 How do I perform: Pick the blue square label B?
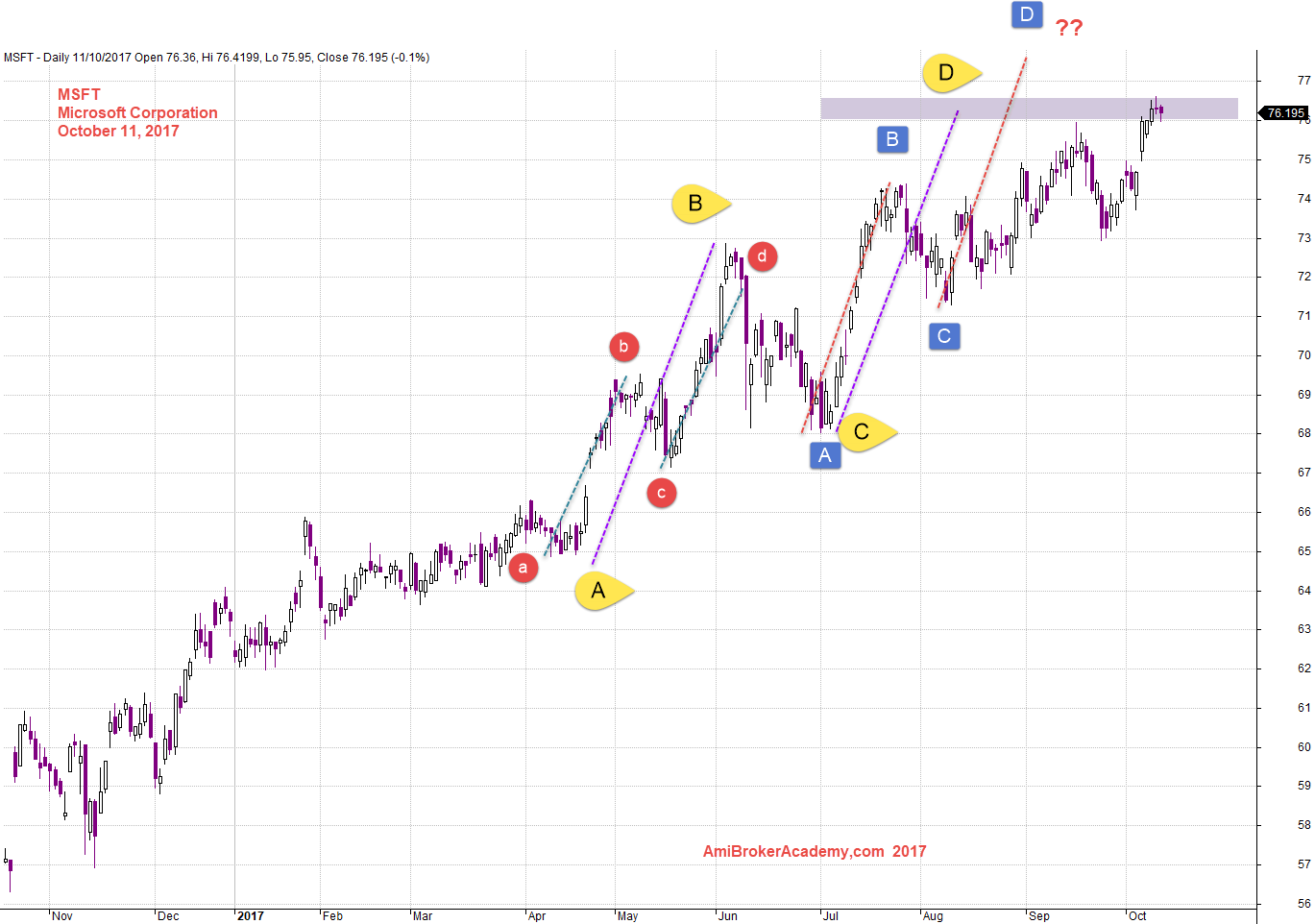[892, 139]
